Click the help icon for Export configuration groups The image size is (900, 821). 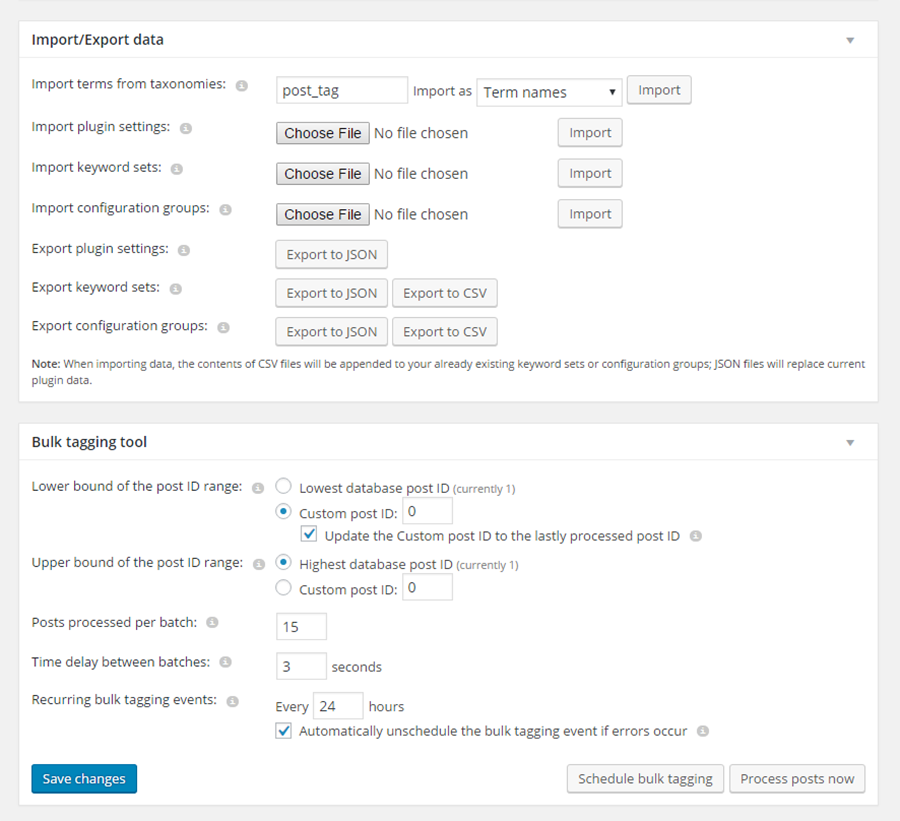coord(222,327)
